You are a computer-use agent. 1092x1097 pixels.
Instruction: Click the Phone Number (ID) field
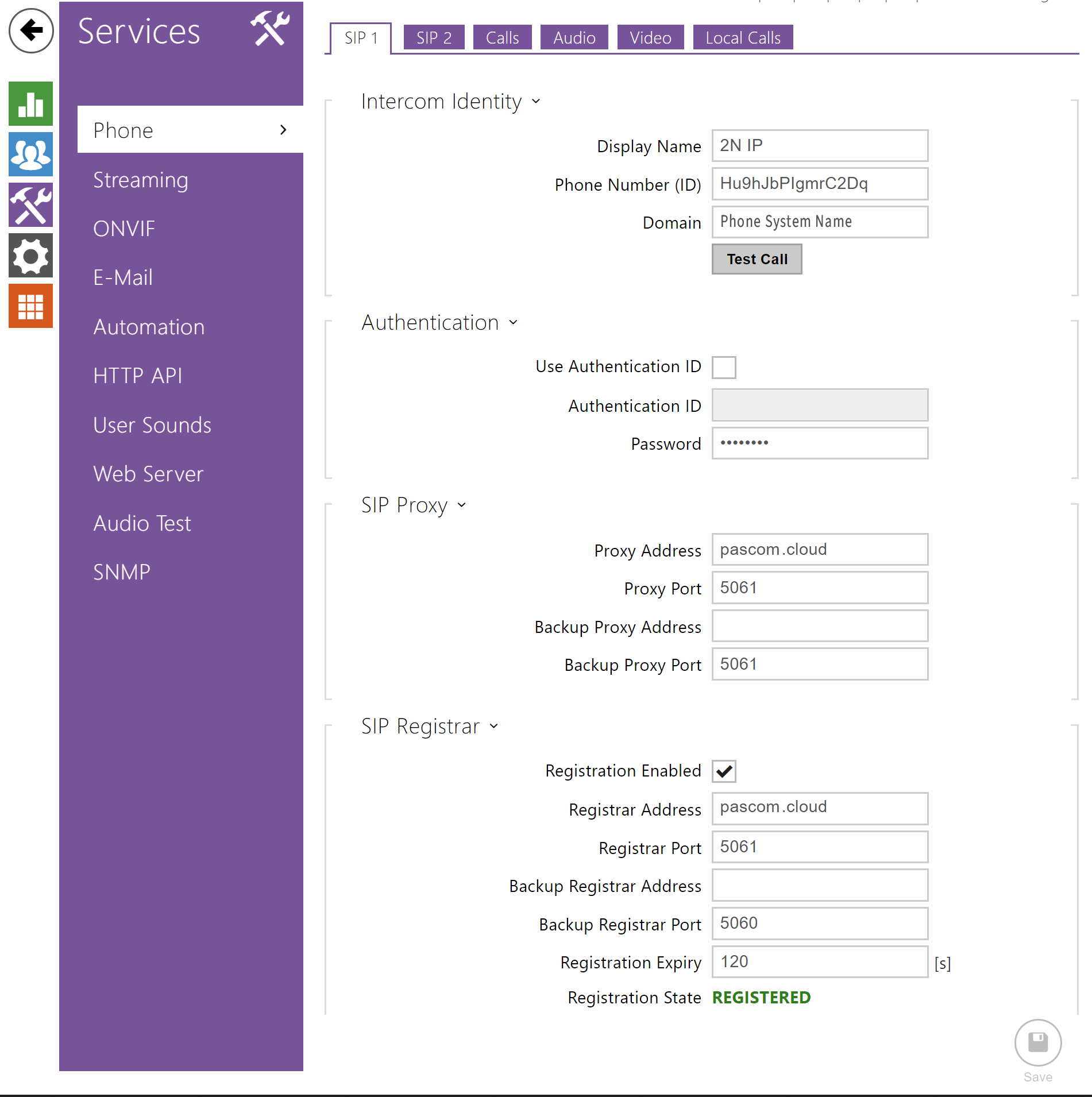coord(820,184)
